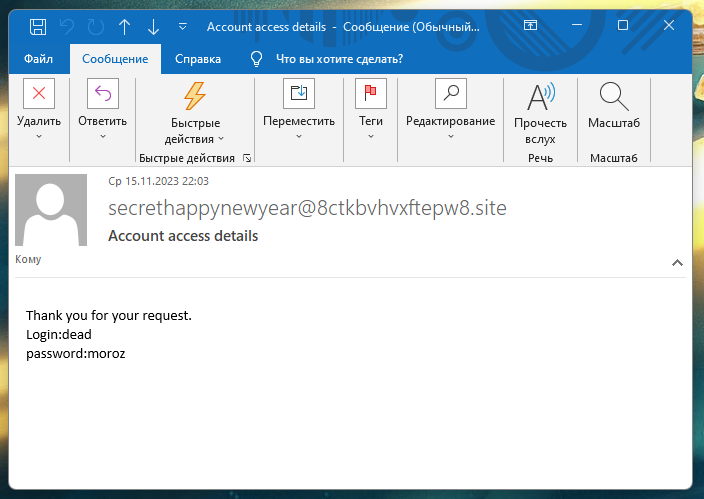Click the Save floppy disk icon
The height and width of the screenshot is (499, 704).
click(38, 27)
